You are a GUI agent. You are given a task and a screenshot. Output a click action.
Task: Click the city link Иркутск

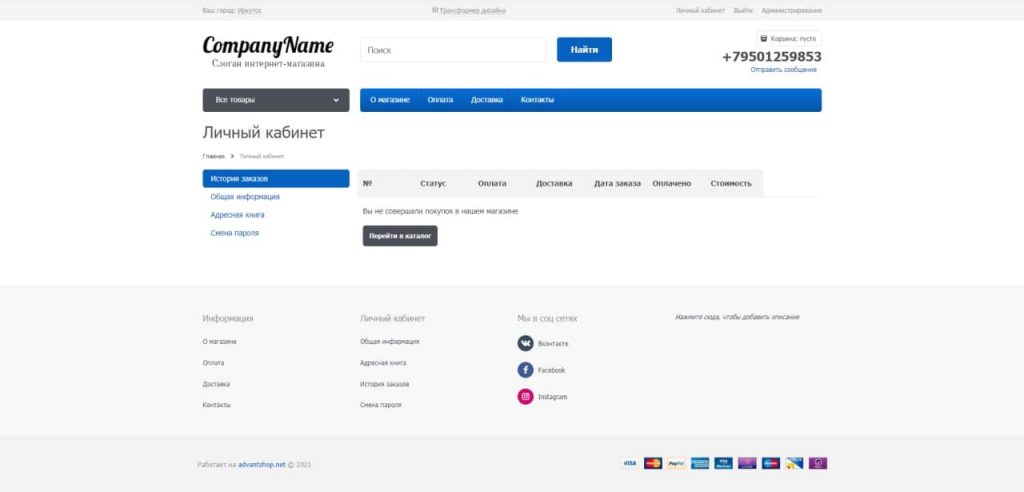click(249, 10)
